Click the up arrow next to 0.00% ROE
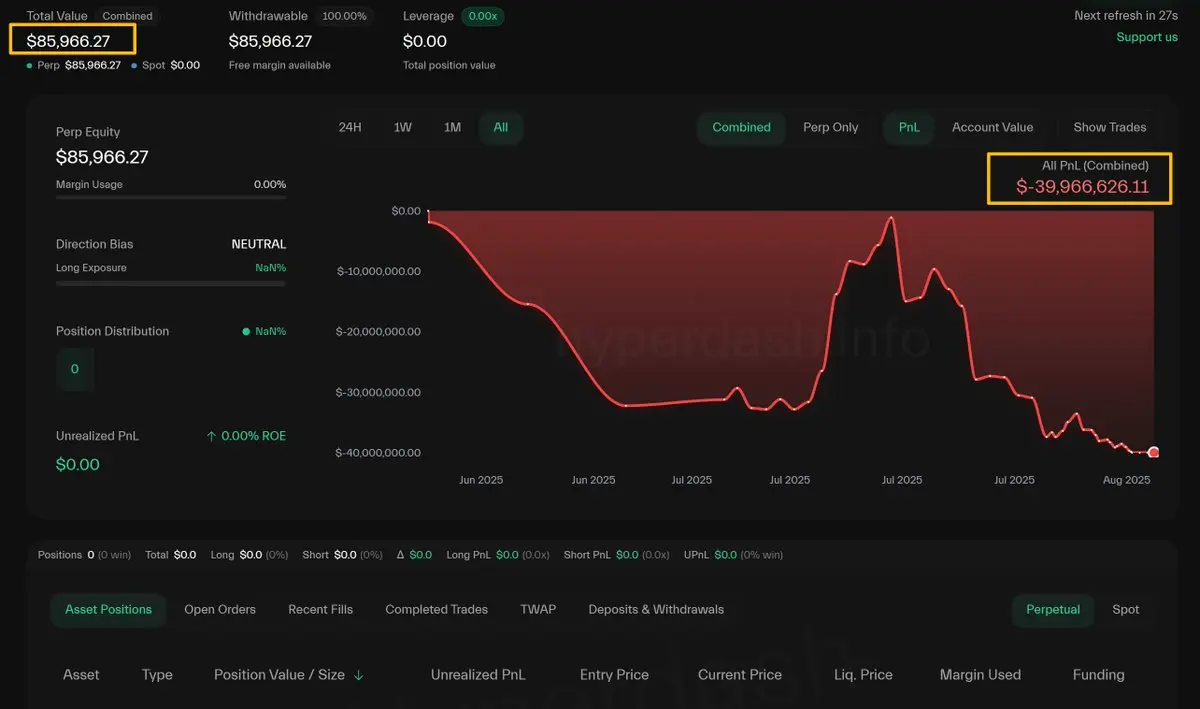 [211, 436]
